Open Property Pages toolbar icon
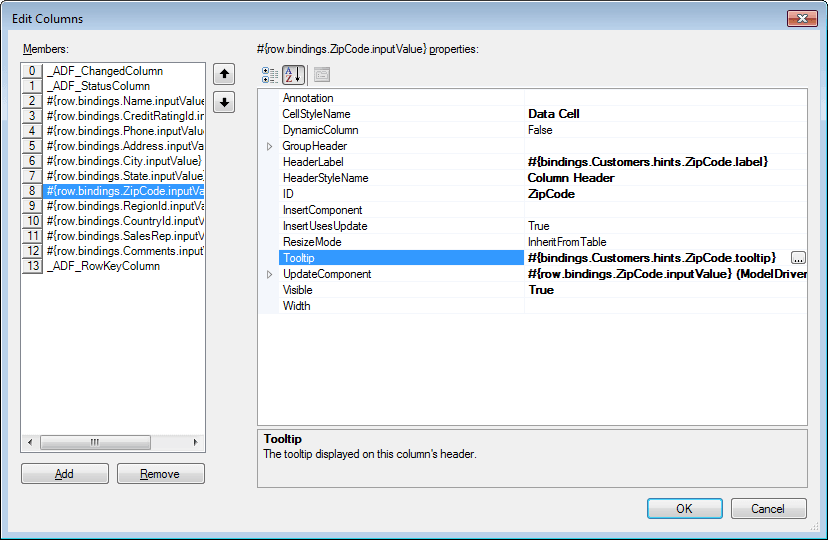This screenshot has width=828, height=540. [322, 75]
